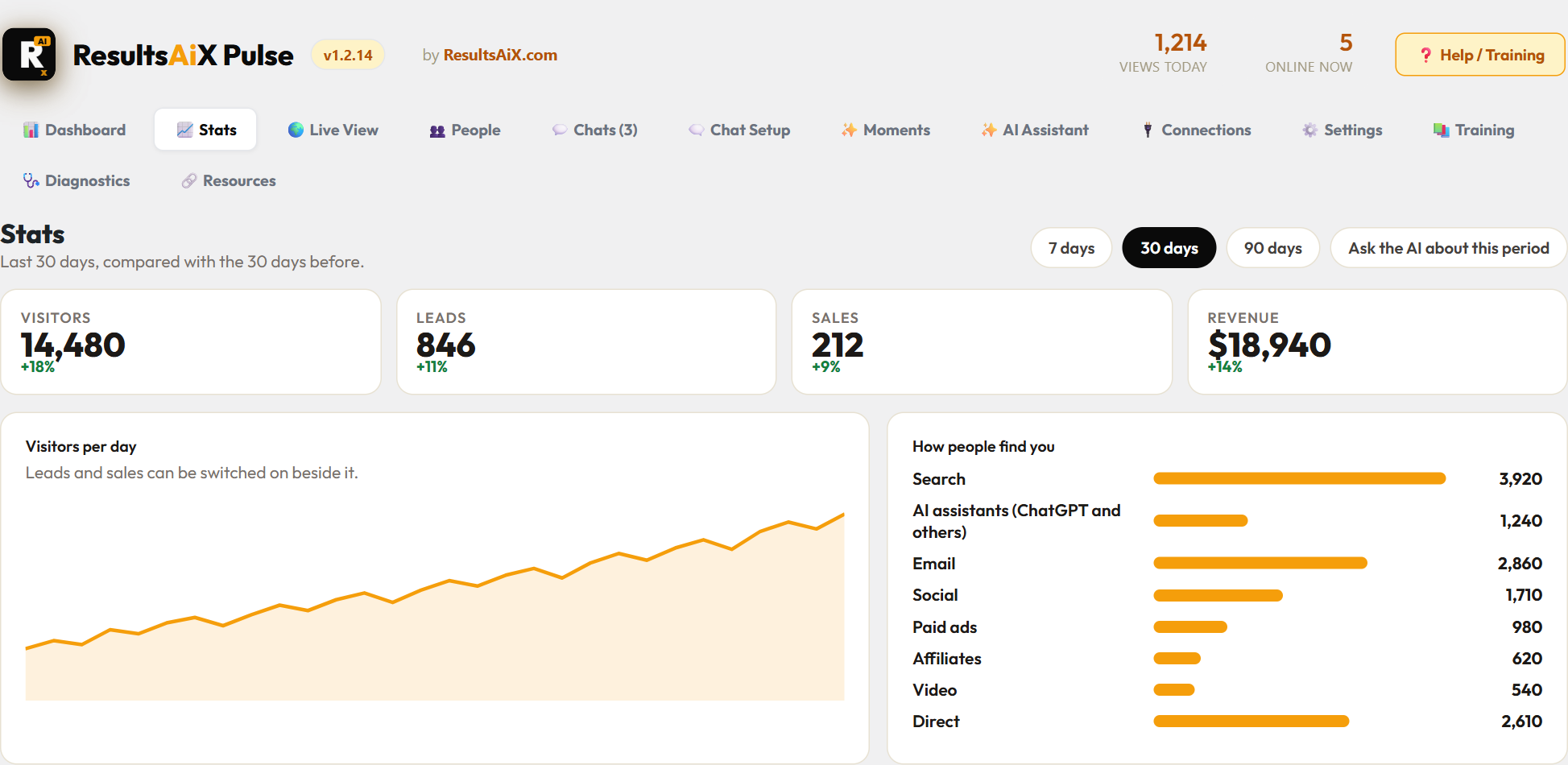
Task: Click the 1,214 views today counter
Action: point(1163,52)
